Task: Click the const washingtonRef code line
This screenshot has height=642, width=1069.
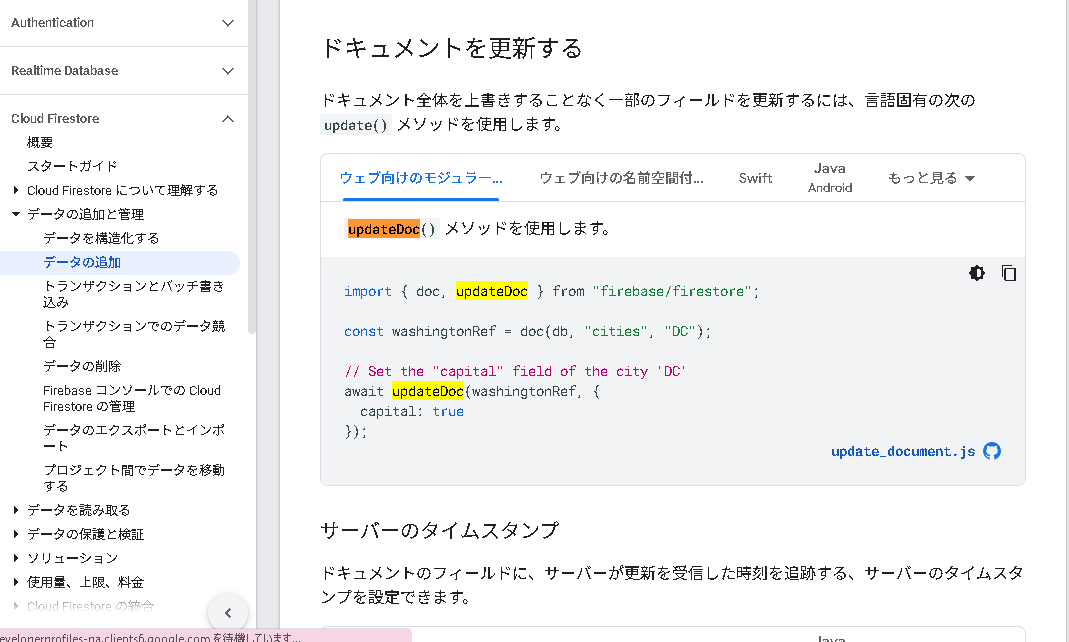Action: [527, 331]
